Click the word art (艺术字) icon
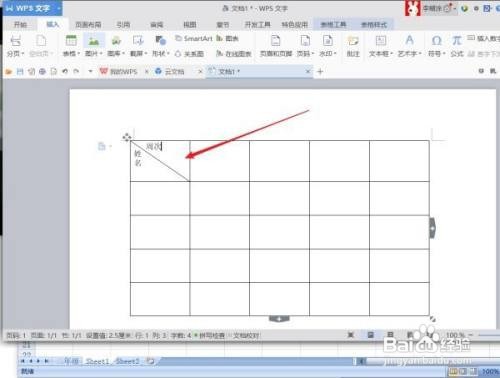 (x=409, y=41)
